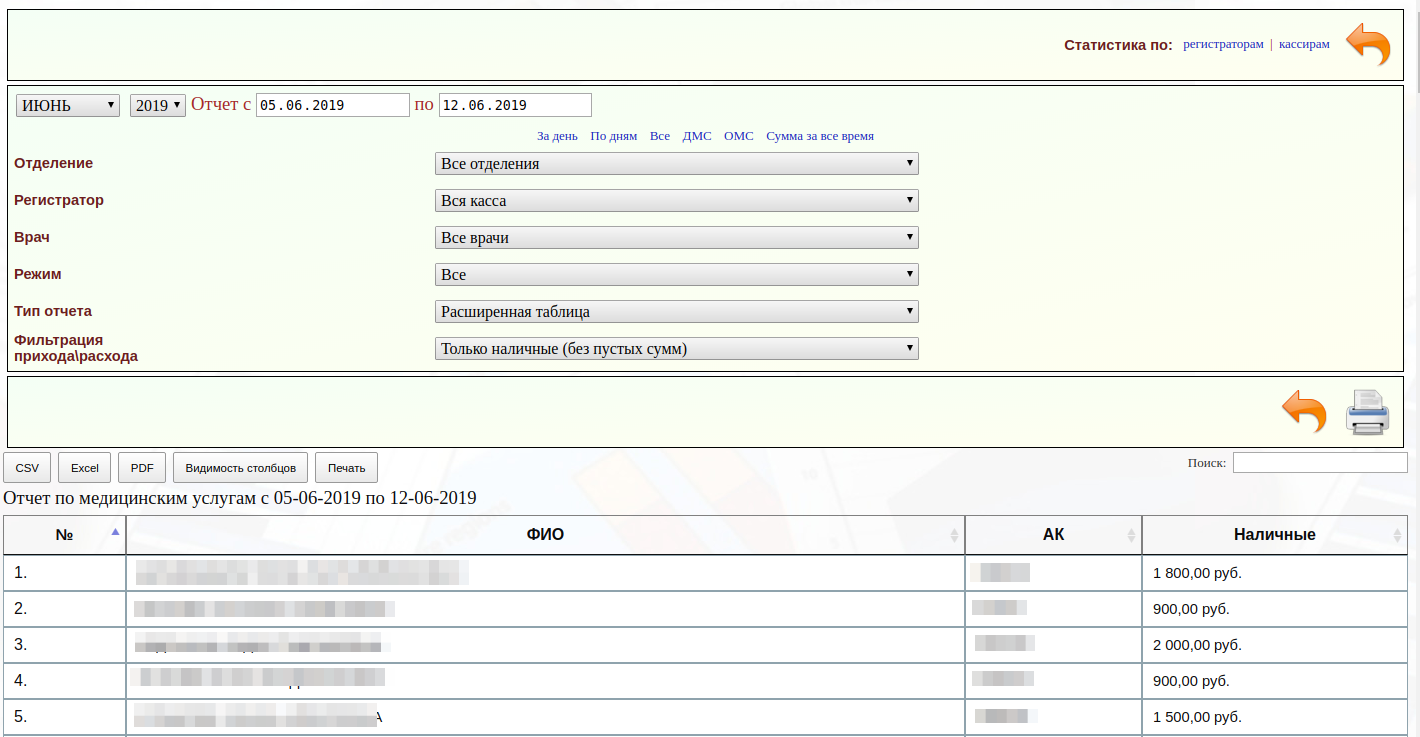Open the year dropdown showing 2019
The width and height of the screenshot is (1420, 737).
[x=158, y=105]
